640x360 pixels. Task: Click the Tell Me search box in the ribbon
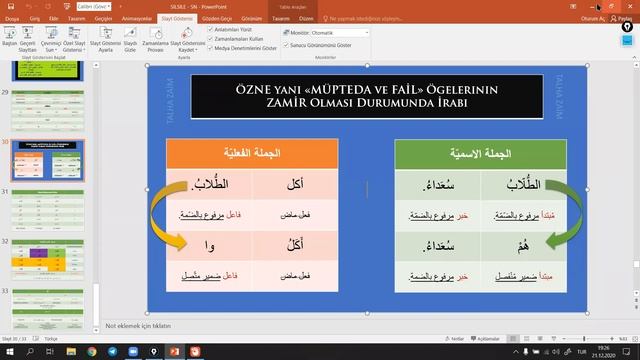tap(363, 19)
